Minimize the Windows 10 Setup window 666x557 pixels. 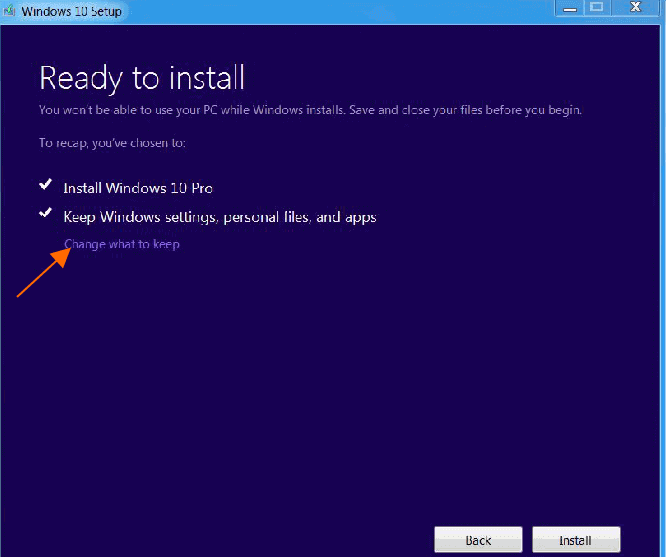click(x=570, y=8)
